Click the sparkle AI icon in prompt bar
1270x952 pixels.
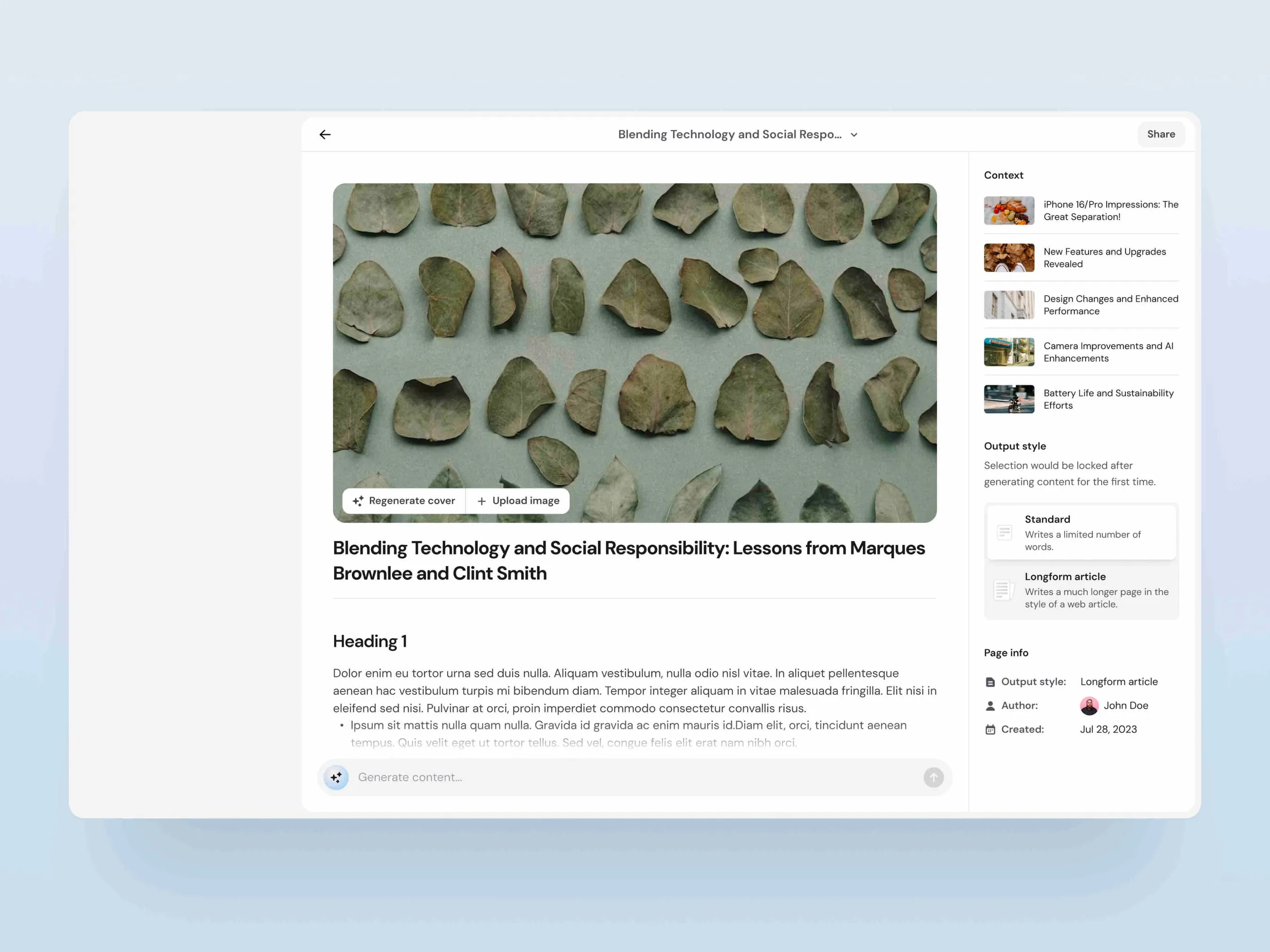point(336,777)
